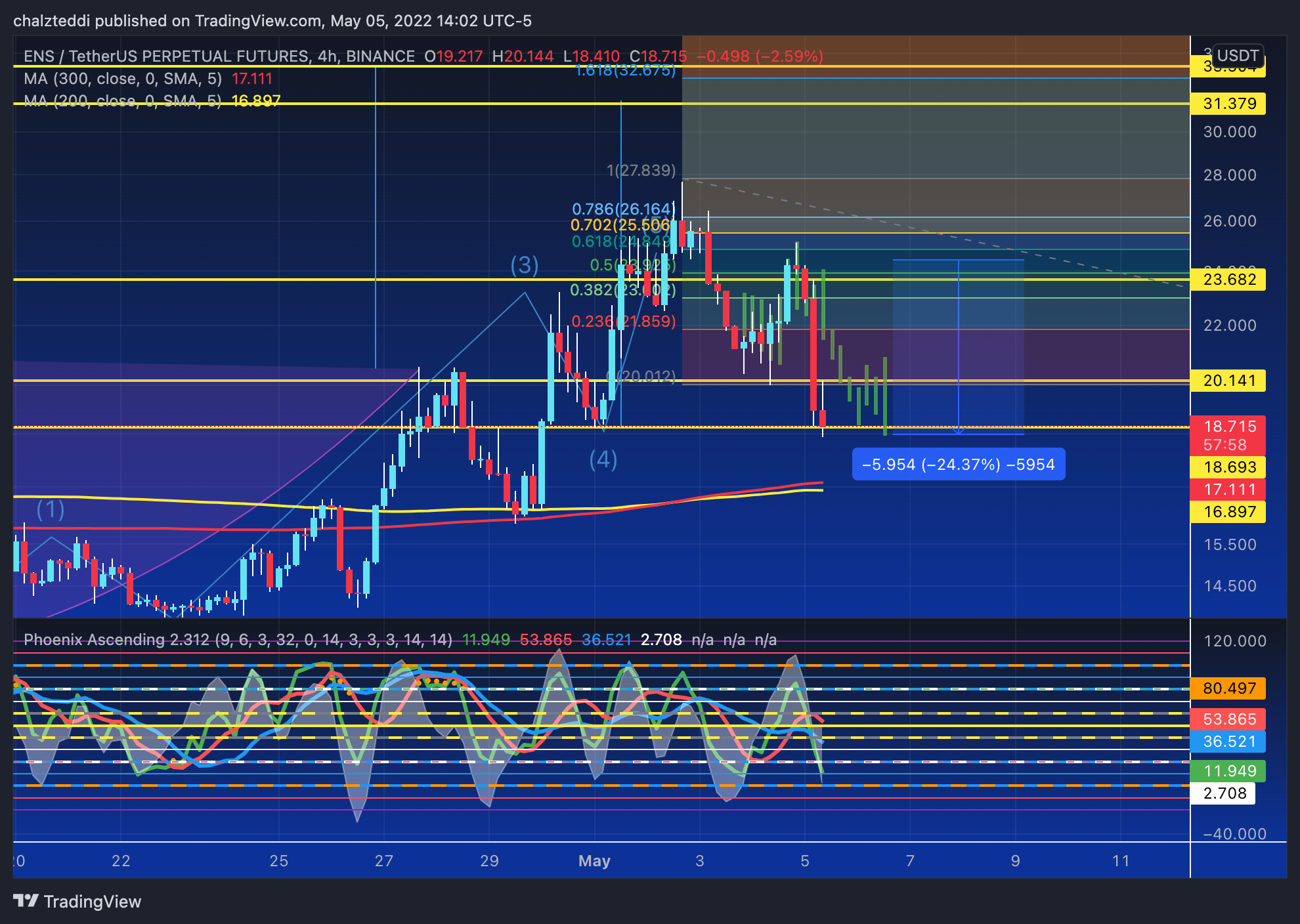Select the 1.618(32.675) Fibonacci label
The image size is (1300, 924).
(626, 71)
